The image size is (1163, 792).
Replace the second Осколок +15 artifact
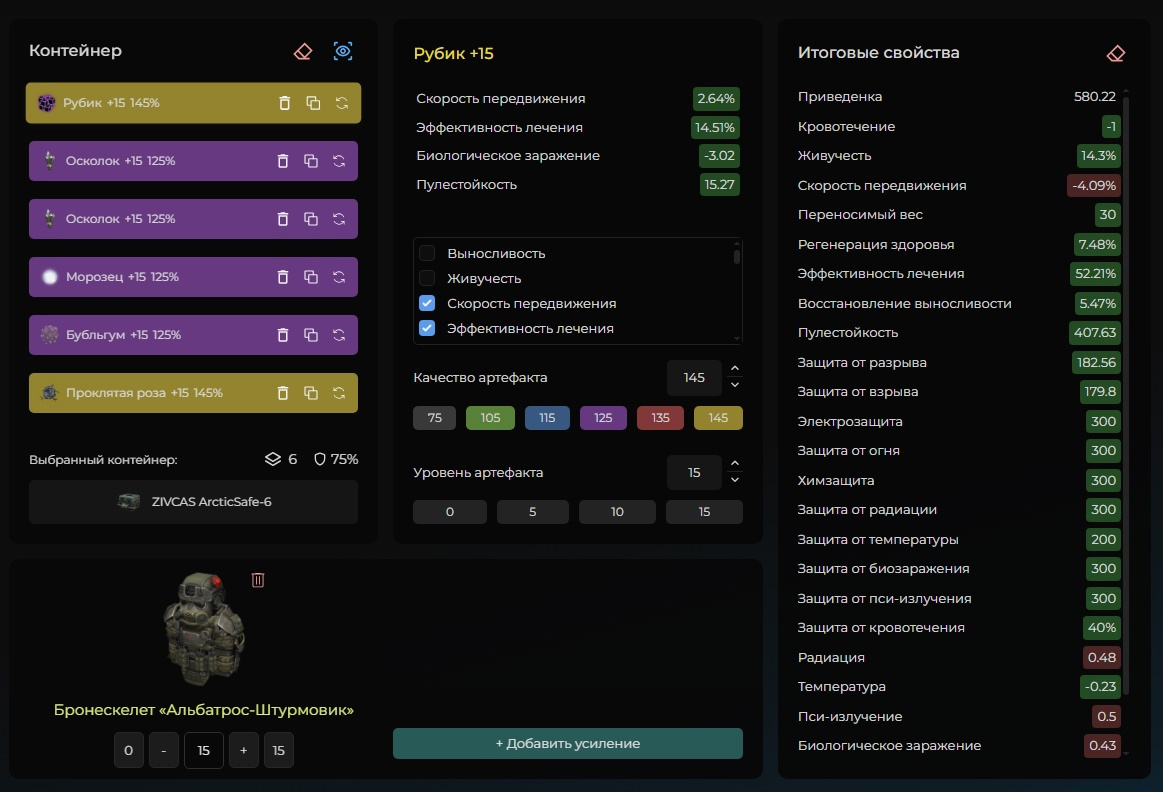[x=339, y=219]
